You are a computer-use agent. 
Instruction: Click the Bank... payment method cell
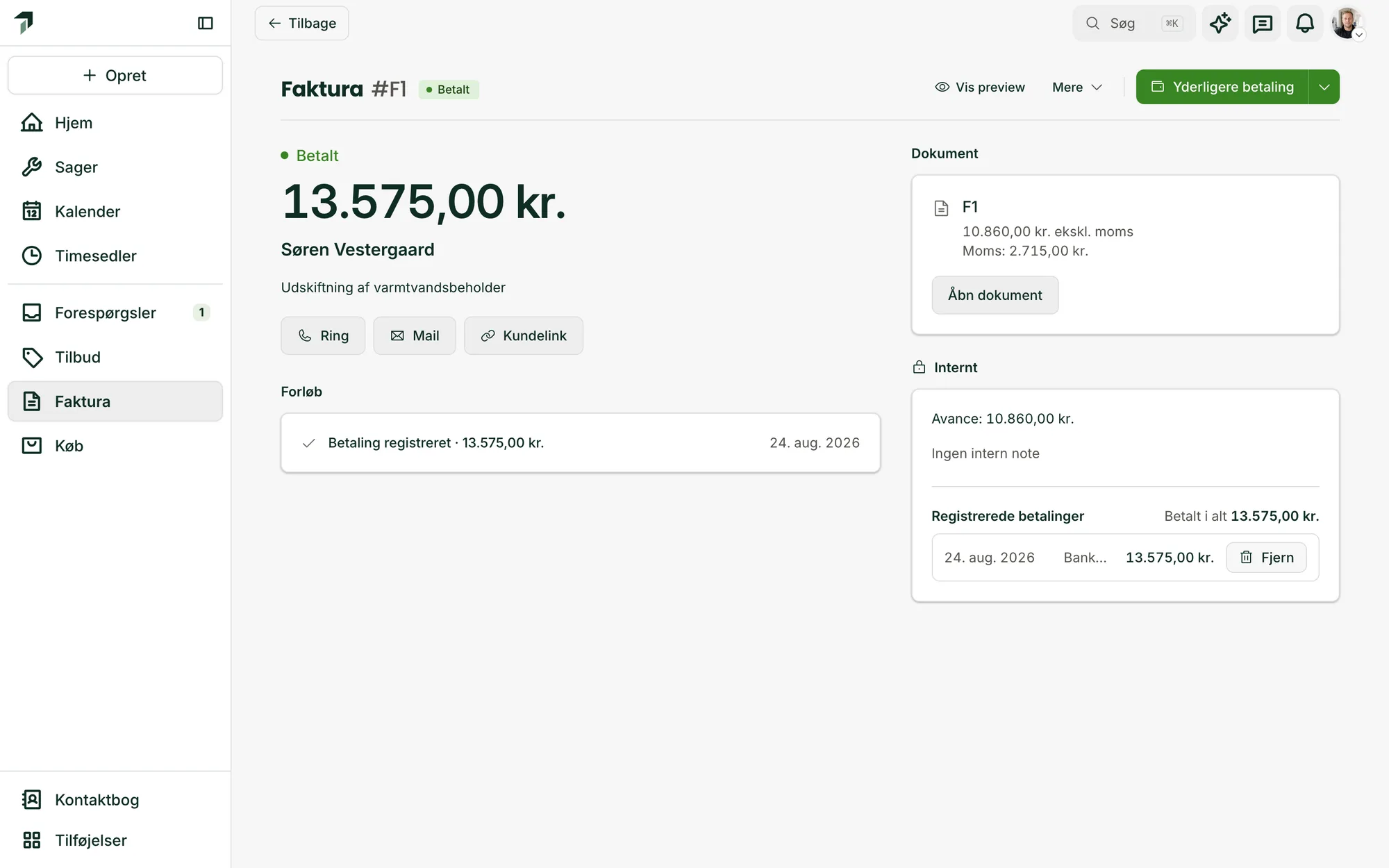[1085, 558]
